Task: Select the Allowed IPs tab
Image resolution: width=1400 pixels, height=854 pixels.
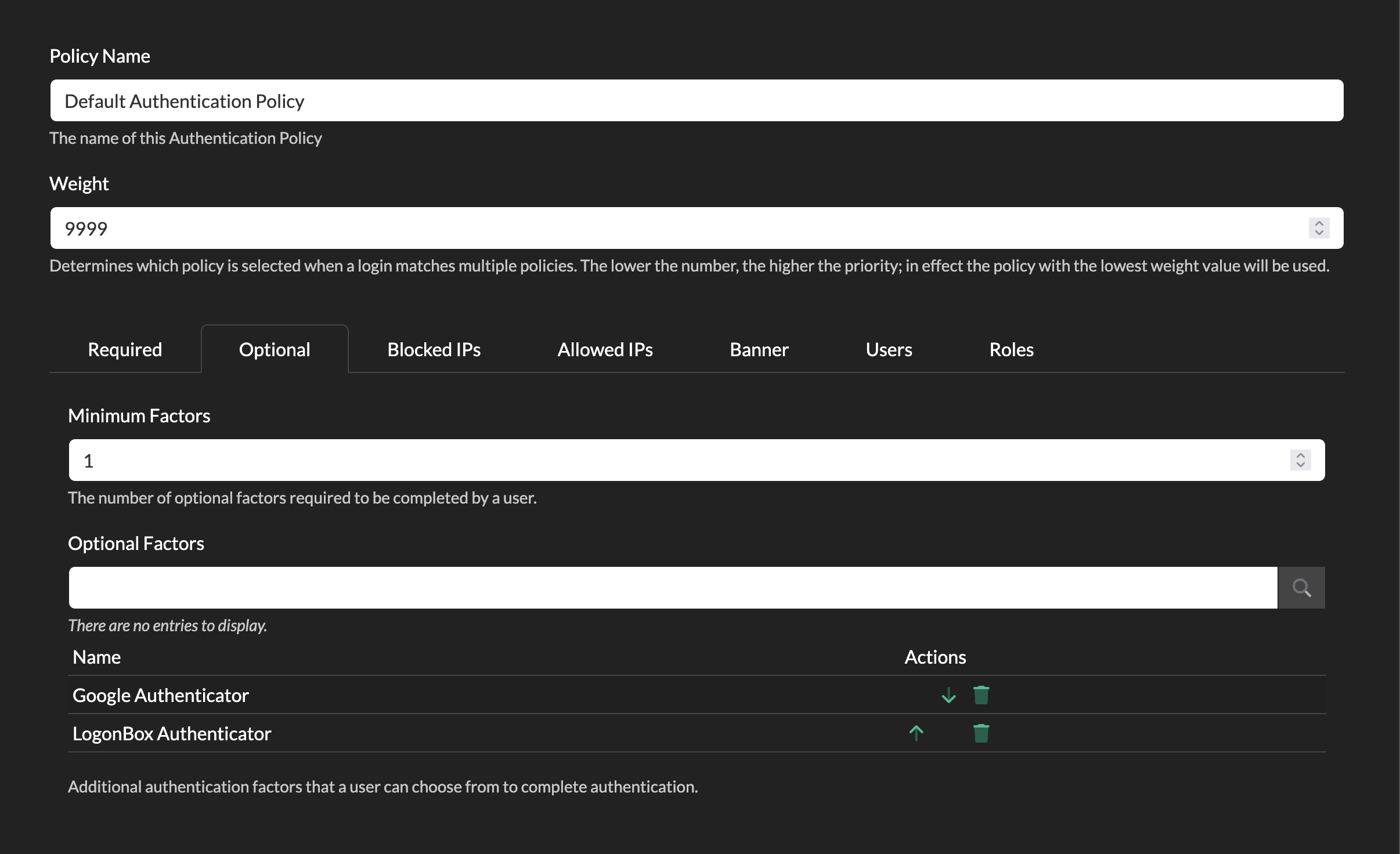Action: pos(605,349)
